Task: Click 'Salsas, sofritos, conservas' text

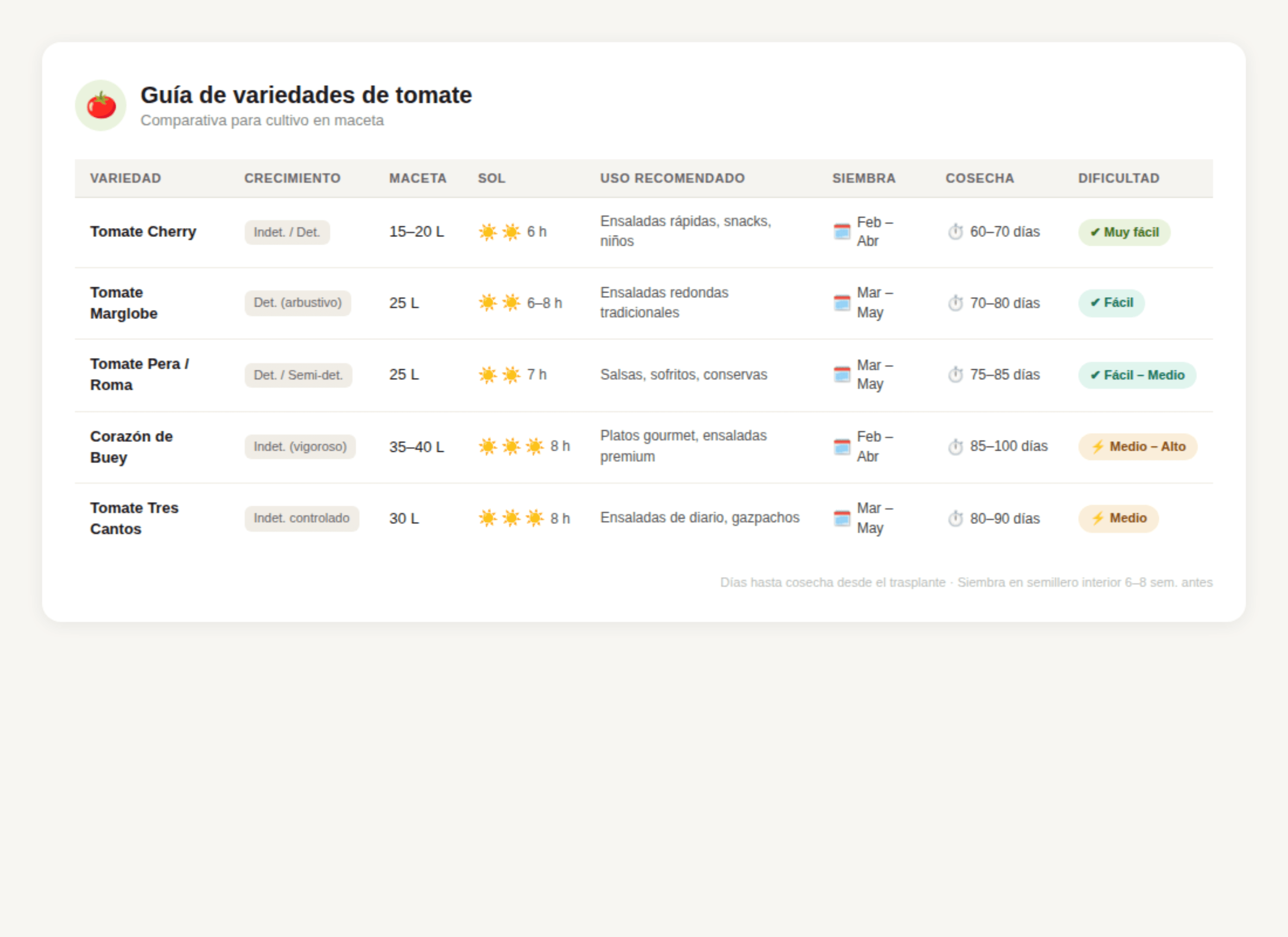Action: click(x=684, y=375)
